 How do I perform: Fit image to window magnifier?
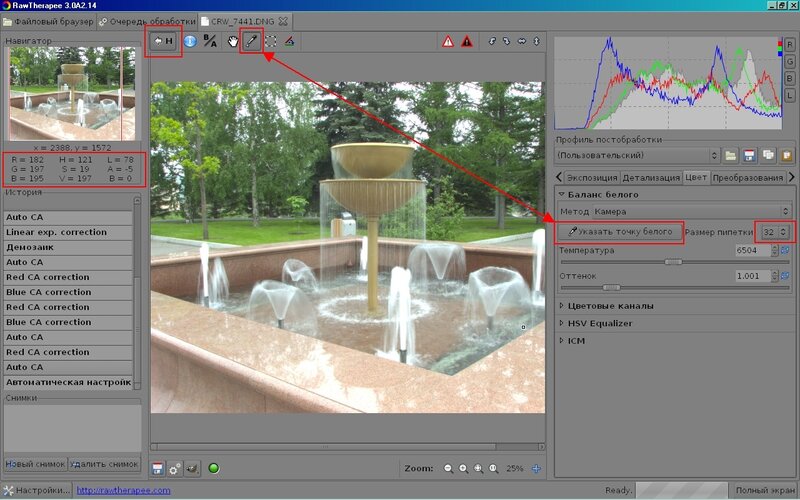[x=478, y=468]
